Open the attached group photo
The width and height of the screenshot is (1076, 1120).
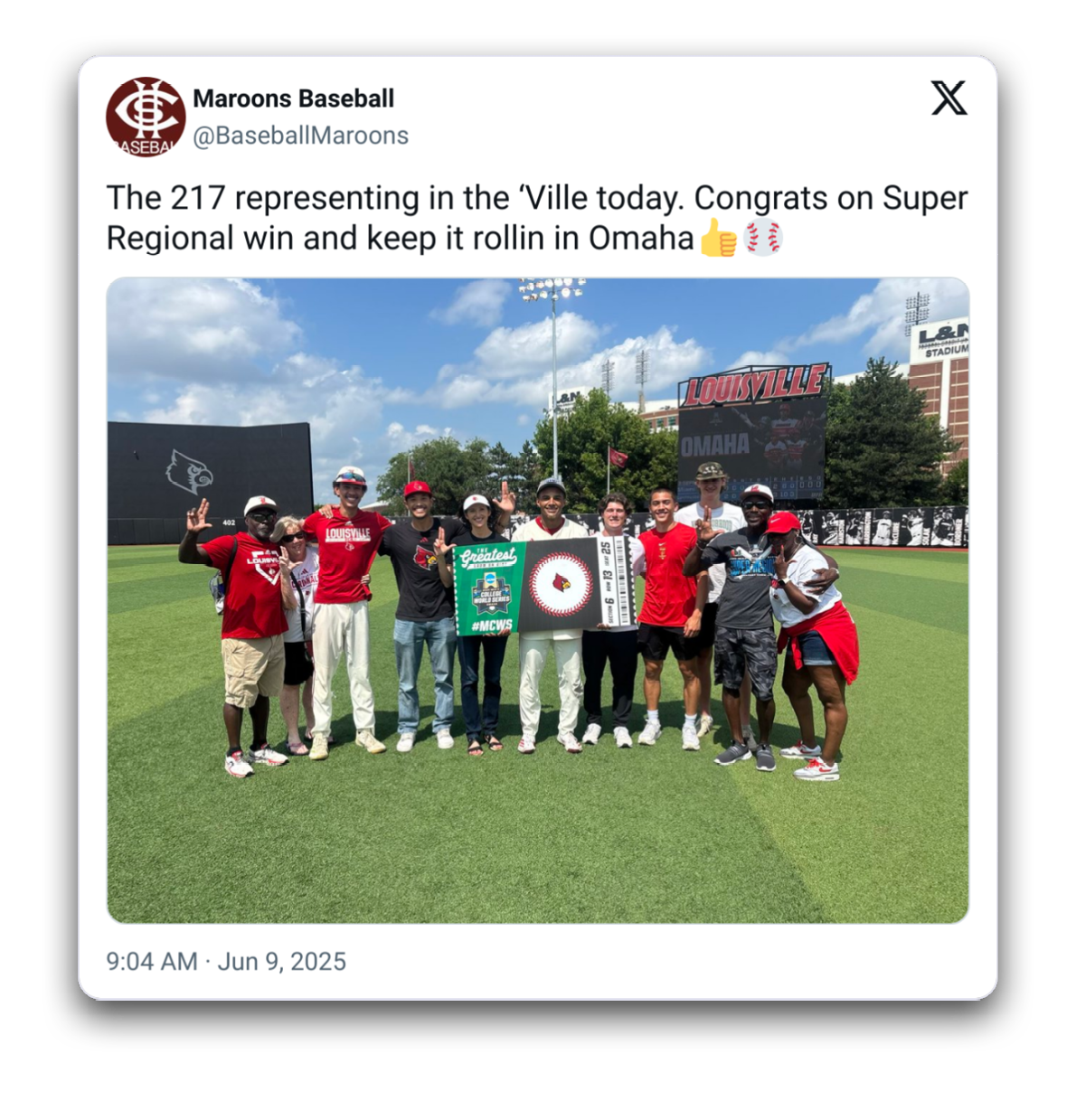pos(538,600)
